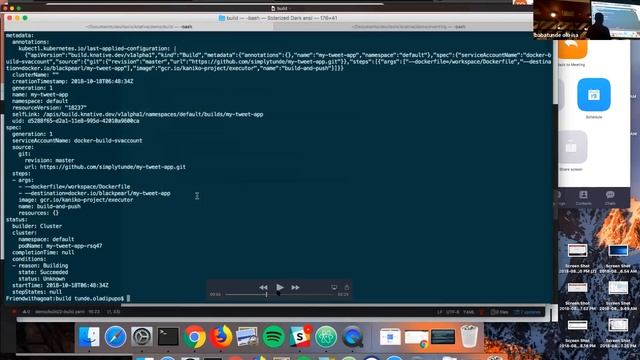Rewind the QuickTime recording
Viewport: 640px width, 360px height.
coord(263,287)
